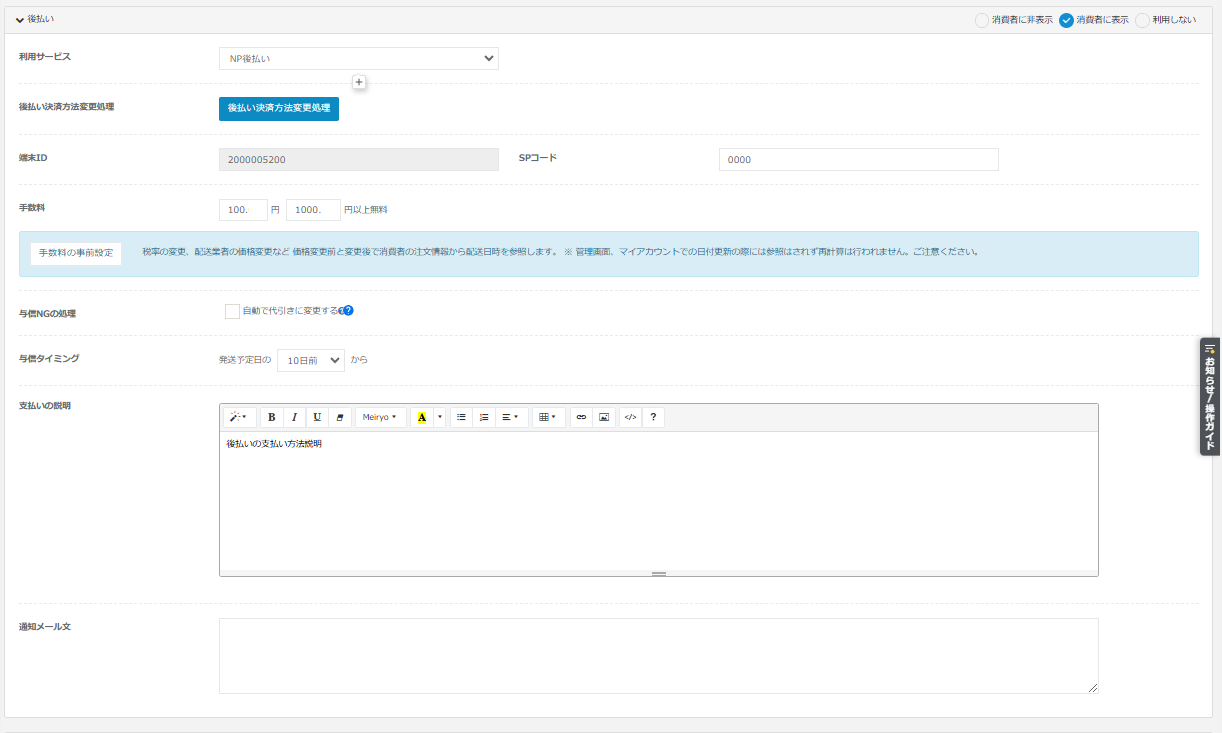Screen dimensions: 1222x733
Task: Enable 自動で代引きに変更する checkbox
Action: click(x=232, y=311)
